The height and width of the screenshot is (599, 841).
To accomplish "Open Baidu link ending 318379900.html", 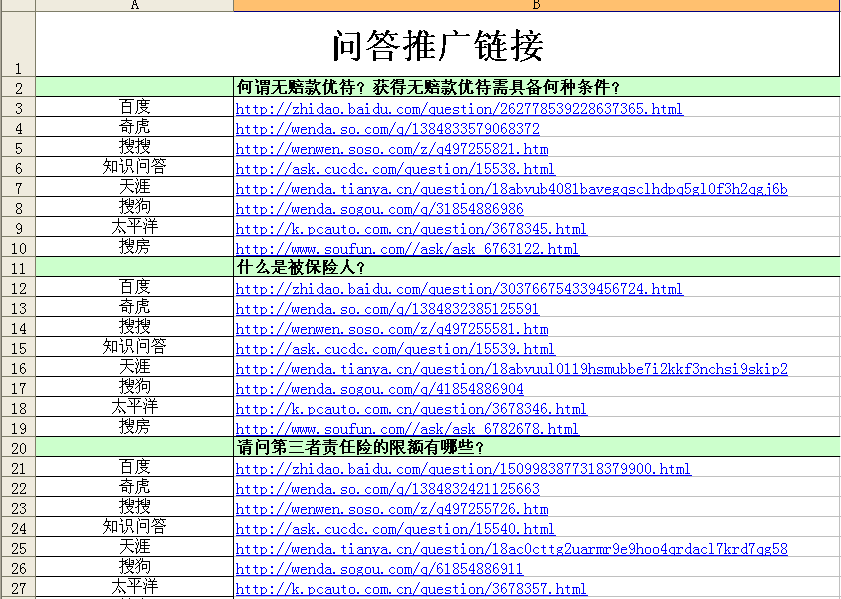I will (463, 469).
